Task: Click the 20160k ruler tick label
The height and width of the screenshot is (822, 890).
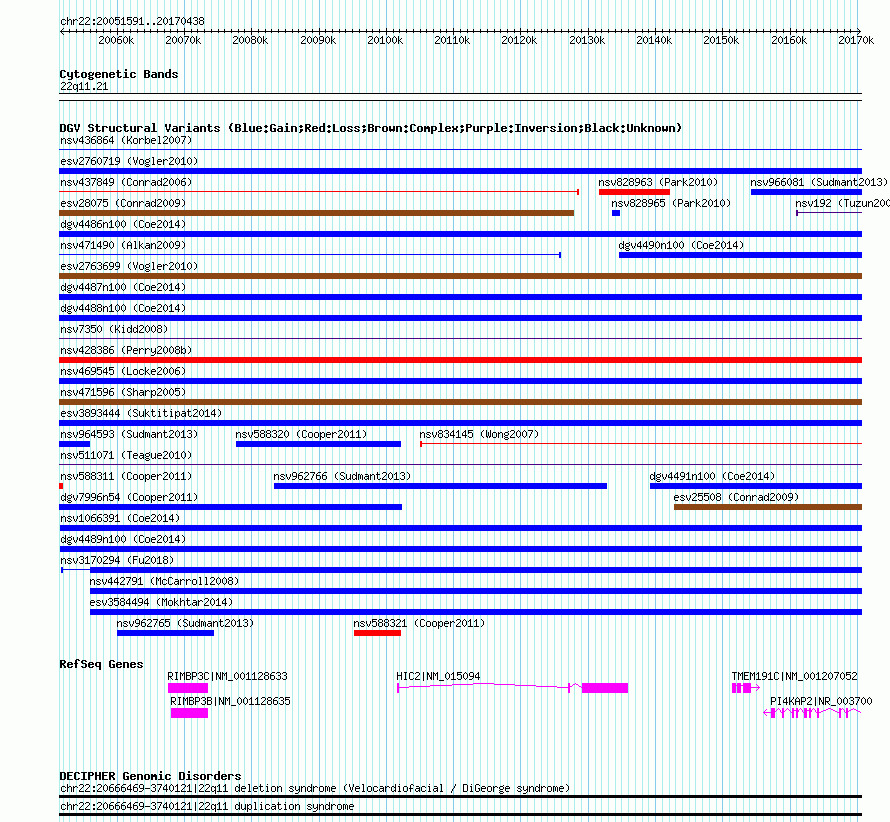Action: click(x=788, y=40)
